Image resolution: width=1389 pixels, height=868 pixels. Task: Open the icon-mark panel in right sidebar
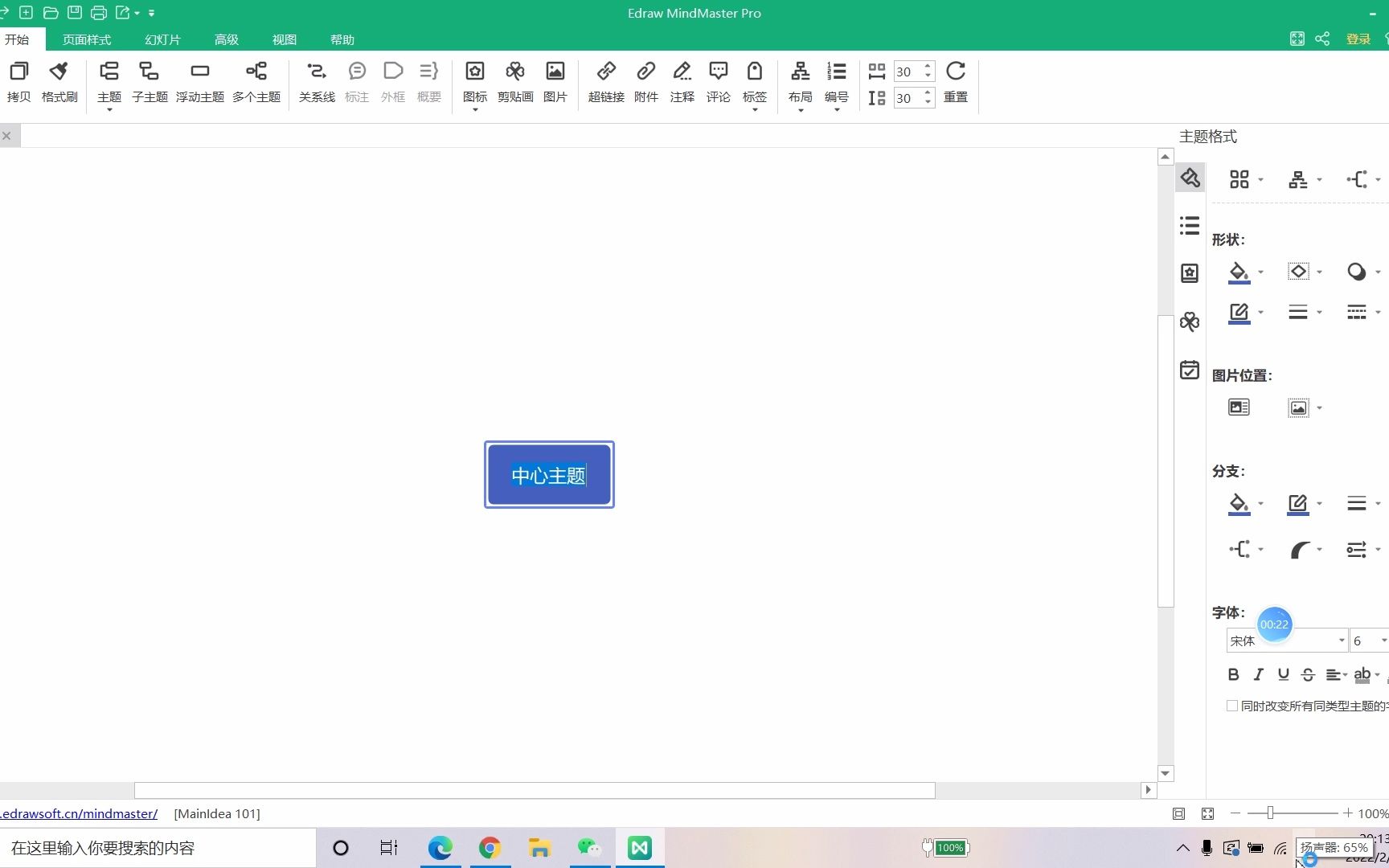pos(1190,273)
